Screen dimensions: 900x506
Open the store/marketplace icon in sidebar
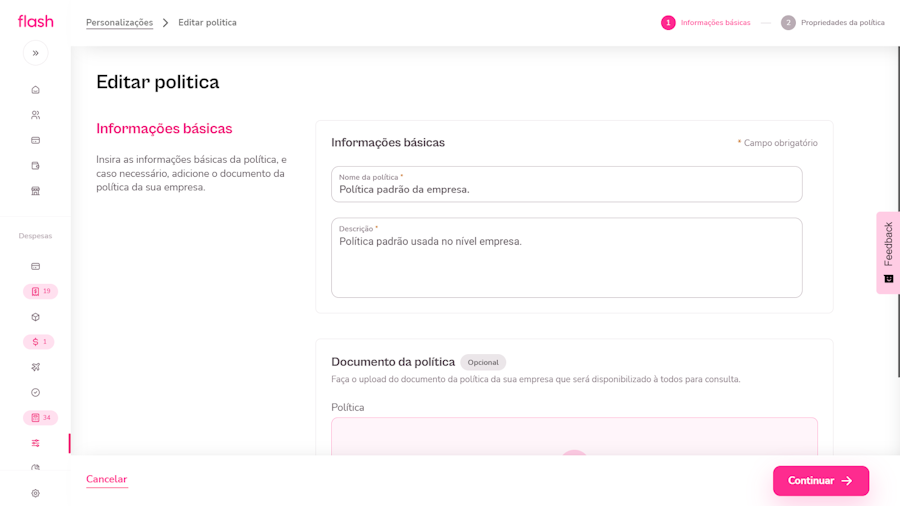pos(35,191)
